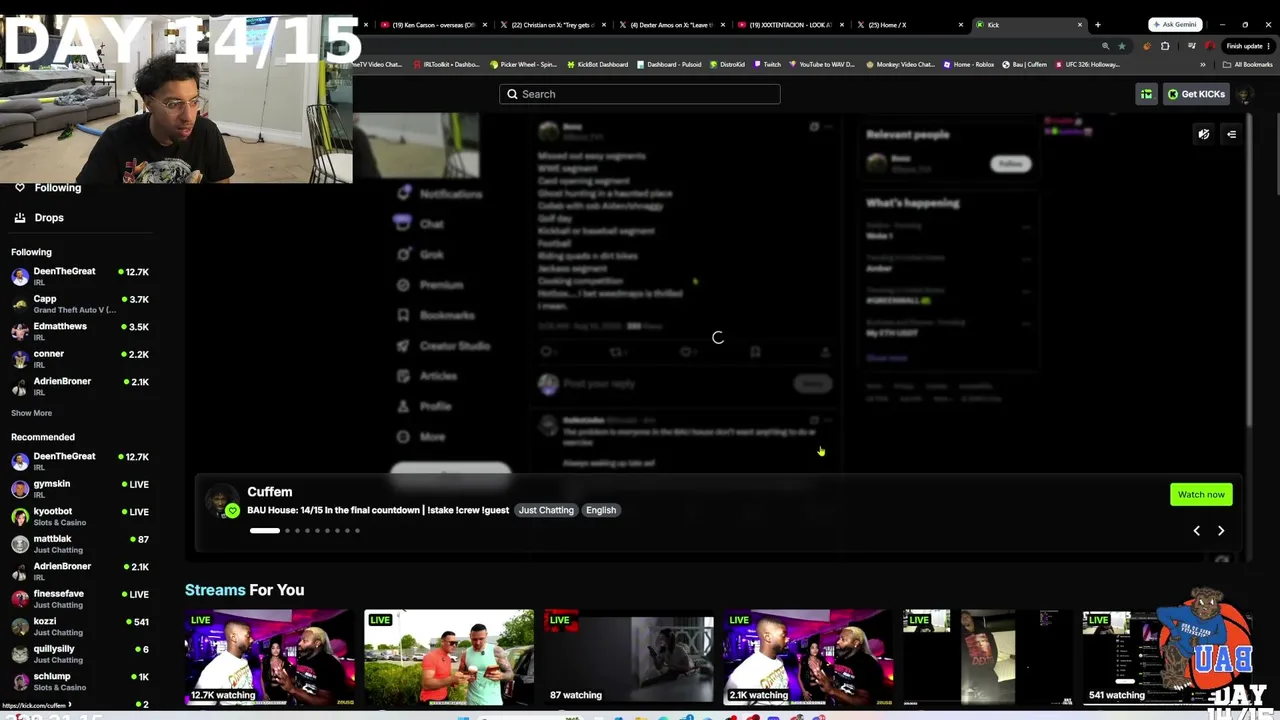Open kozzi avatar in Recommended list
Image resolution: width=1280 pixels, height=720 pixels.
pos(20,626)
